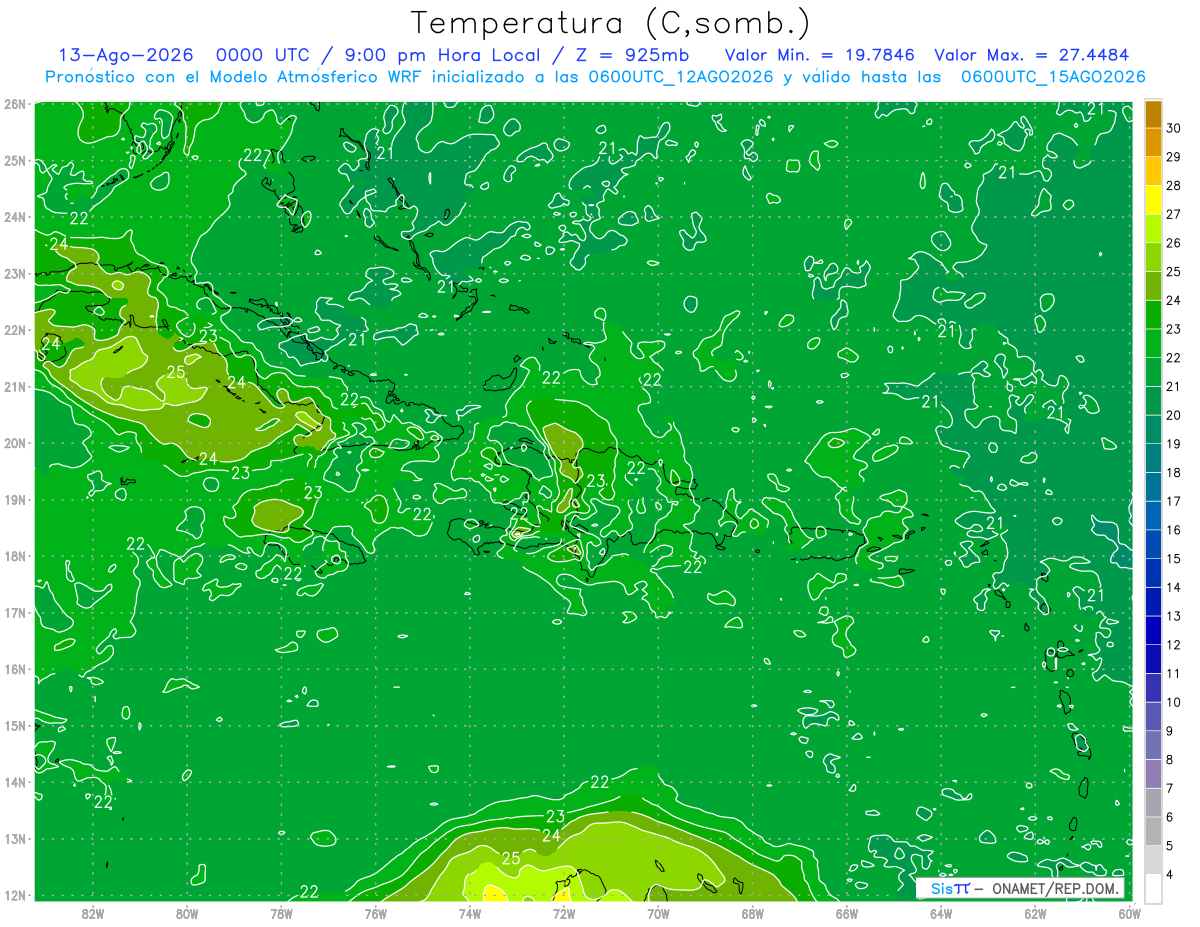Click the "14N" latitude axis label
The image size is (1200, 927).
pyautogui.click(x=14, y=782)
